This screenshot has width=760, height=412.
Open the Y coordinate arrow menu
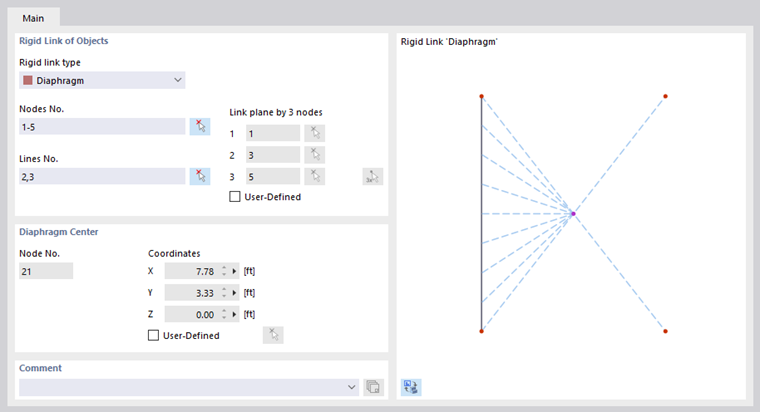coord(234,293)
